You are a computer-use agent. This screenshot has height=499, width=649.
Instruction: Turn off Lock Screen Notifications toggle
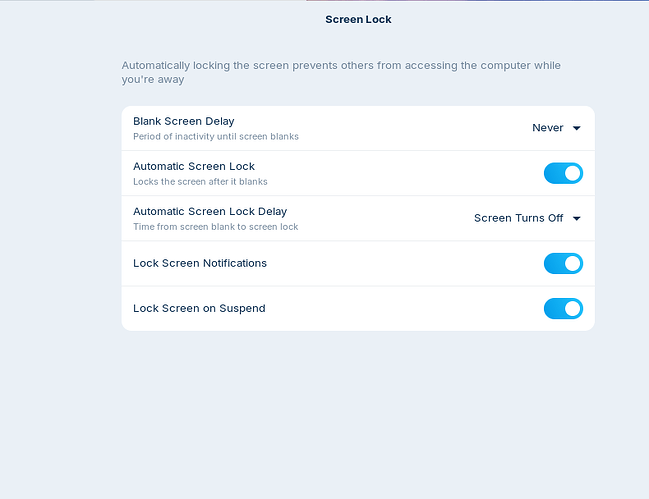coord(563,263)
